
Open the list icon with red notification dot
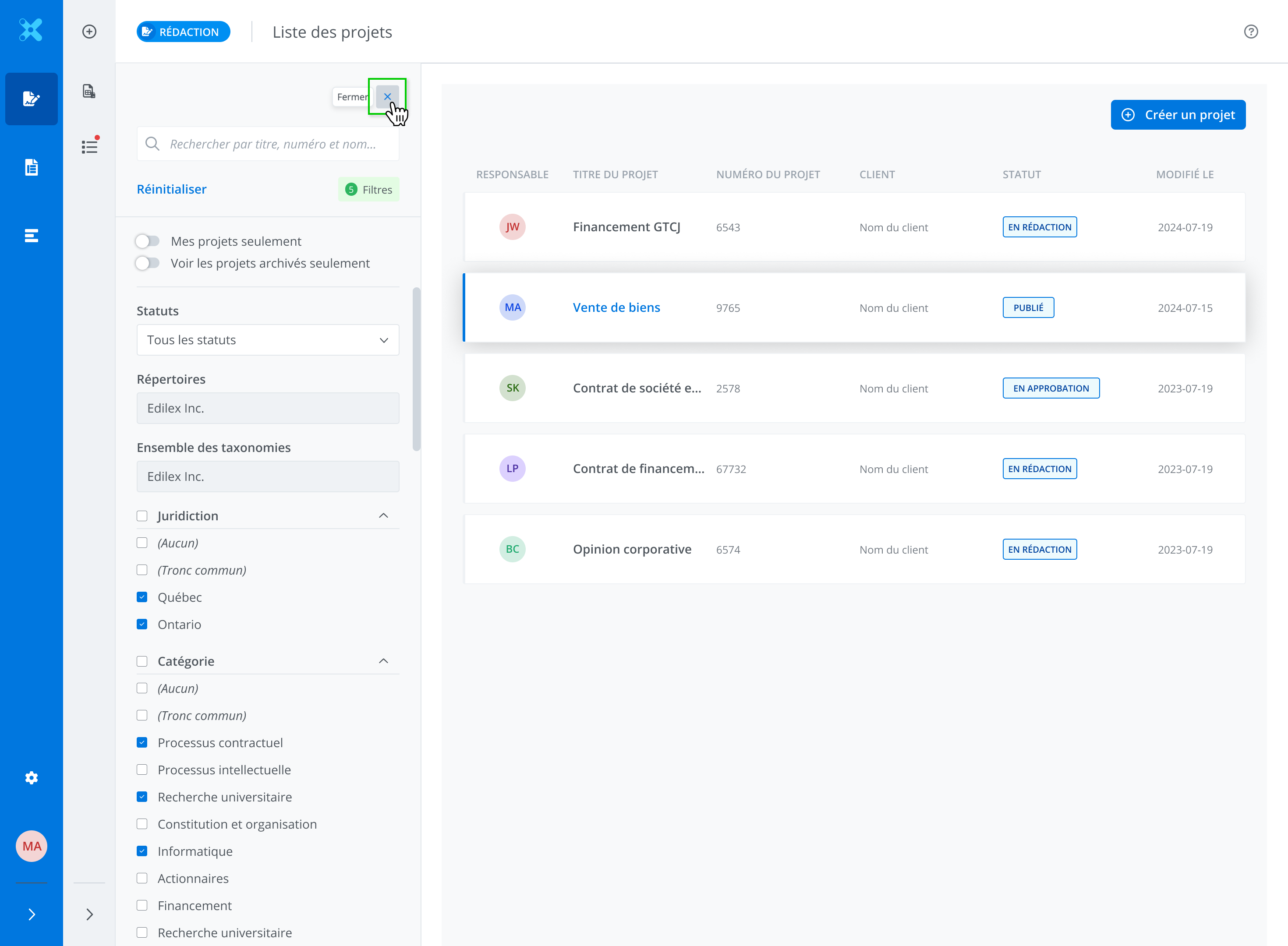90,146
